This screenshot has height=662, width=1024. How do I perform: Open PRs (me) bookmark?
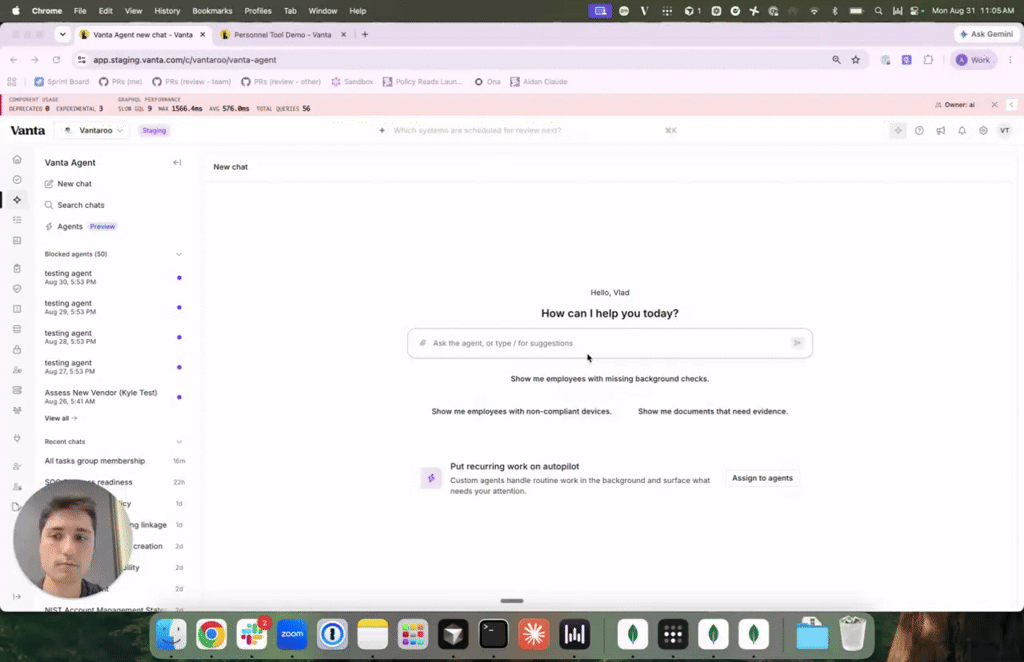pos(120,82)
